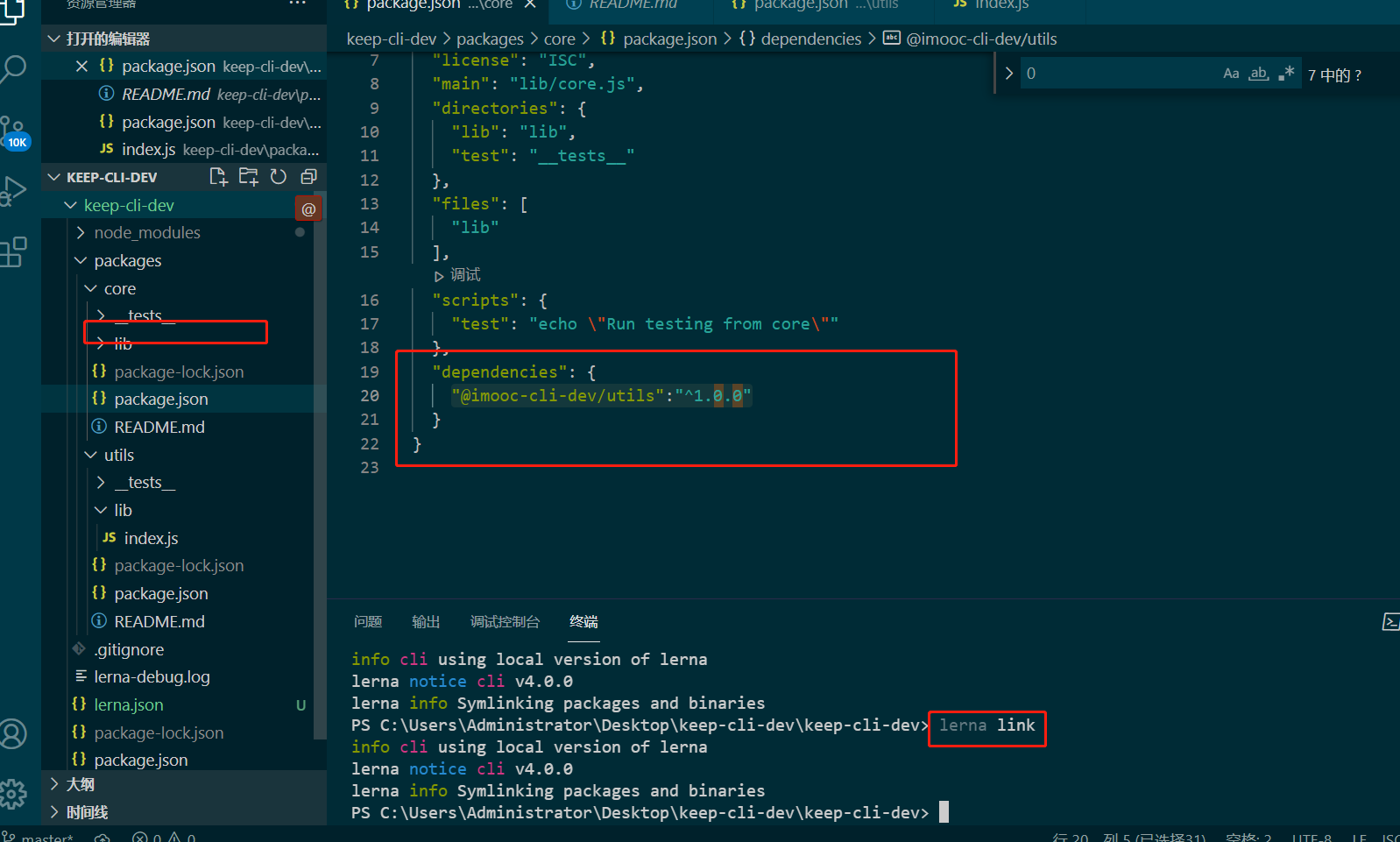Open the Manage gear icon

(x=13, y=794)
